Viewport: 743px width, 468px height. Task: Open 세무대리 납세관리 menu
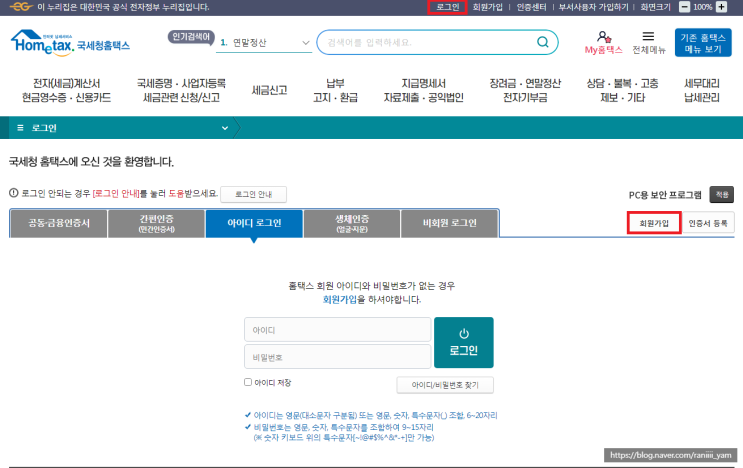pyautogui.click(x=702, y=90)
